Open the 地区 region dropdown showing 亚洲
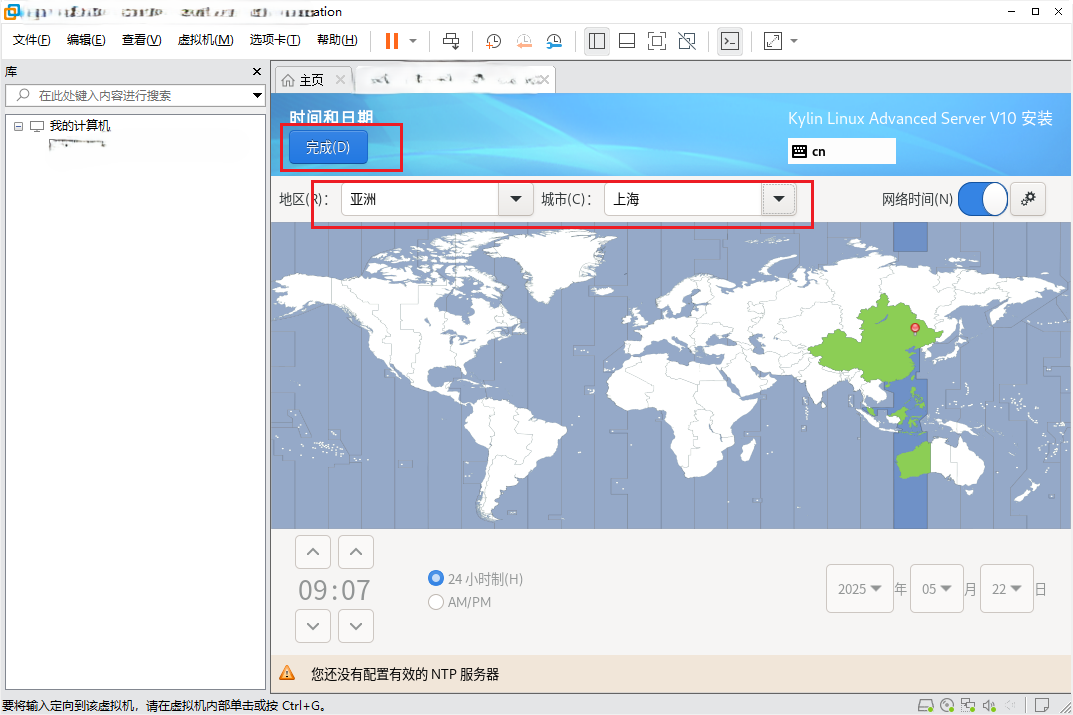 [x=437, y=199]
